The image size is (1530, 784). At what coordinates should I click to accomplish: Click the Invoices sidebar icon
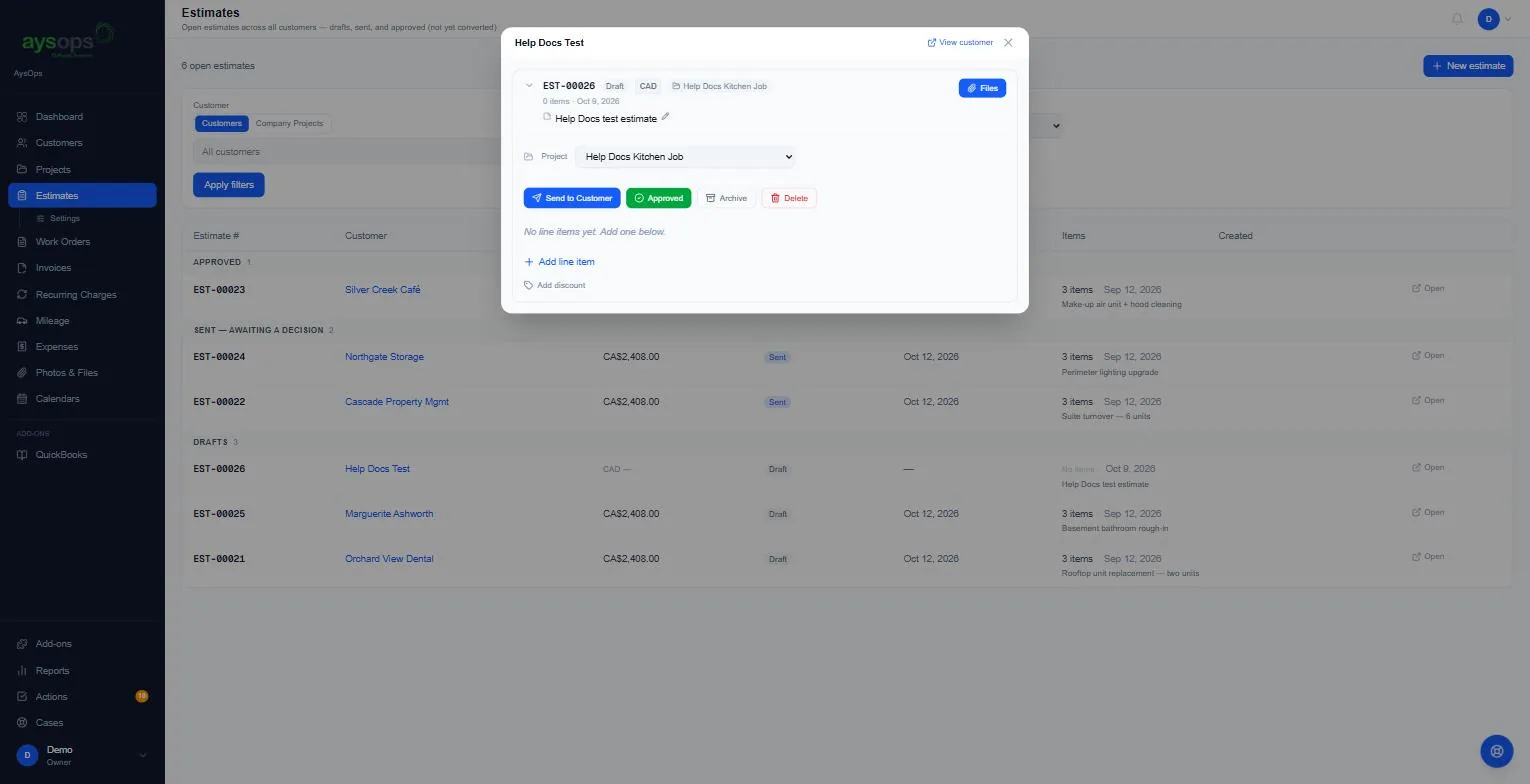pos(22,268)
